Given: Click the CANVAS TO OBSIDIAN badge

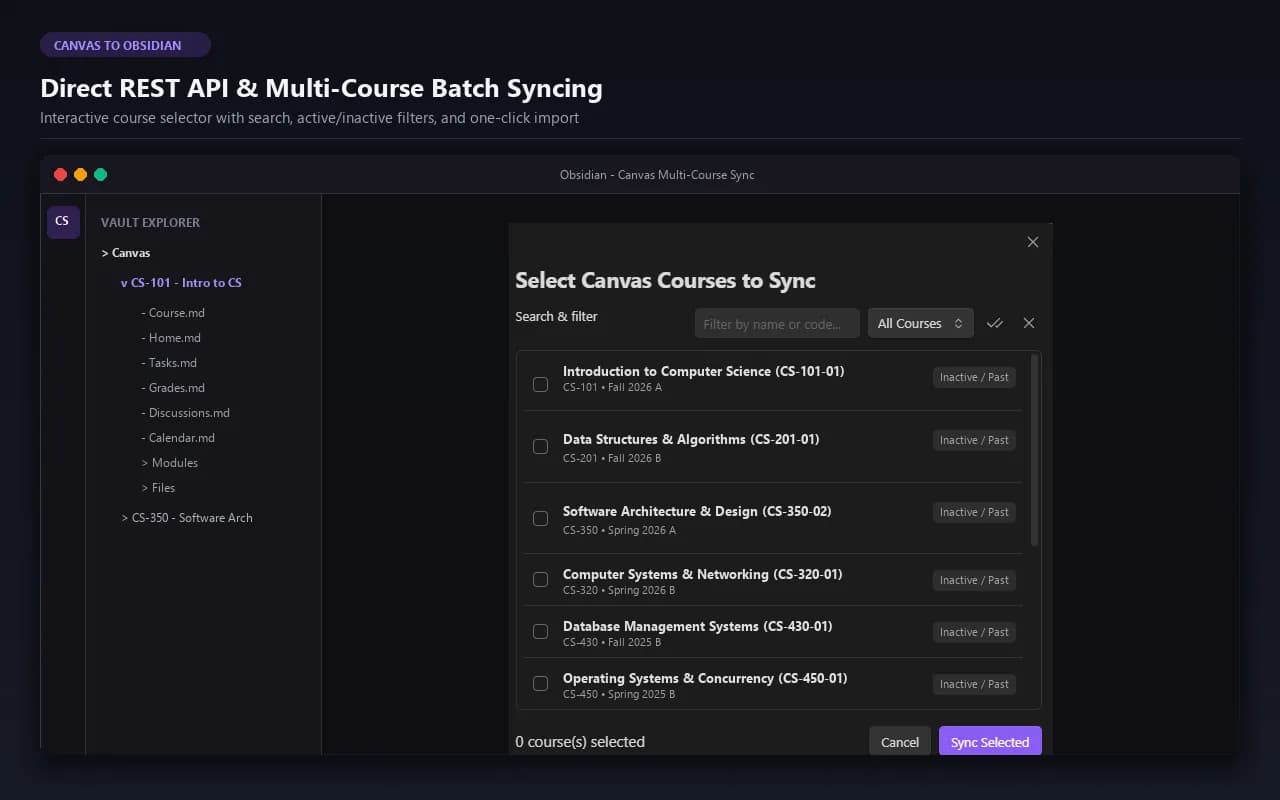Looking at the screenshot, I should pos(125,45).
